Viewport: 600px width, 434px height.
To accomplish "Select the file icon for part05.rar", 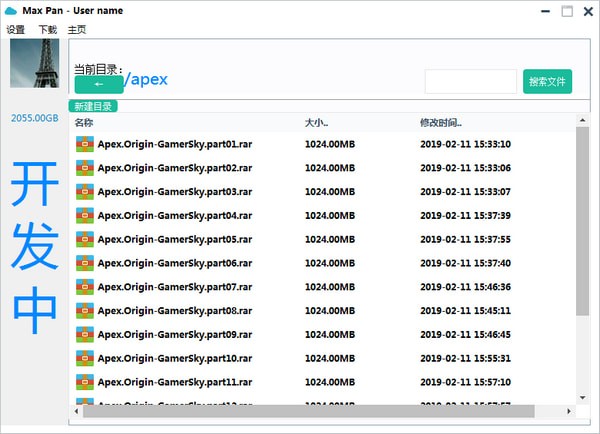I will (x=84, y=239).
